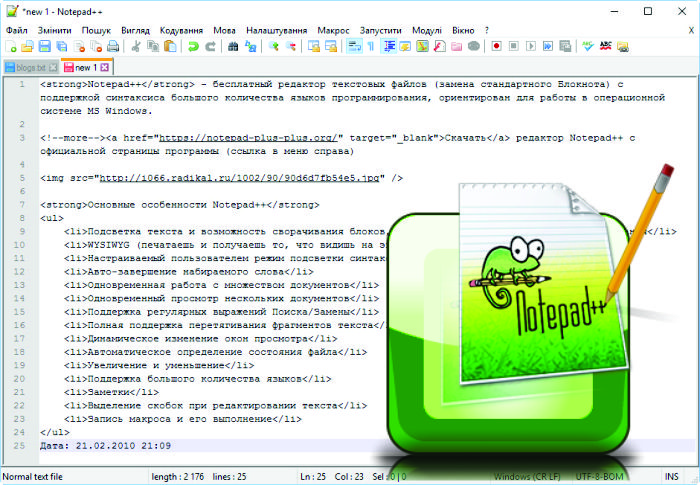The image size is (700, 485).
Task: Spell-check document with ABC checkmark icon
Action: pos(588,46)
